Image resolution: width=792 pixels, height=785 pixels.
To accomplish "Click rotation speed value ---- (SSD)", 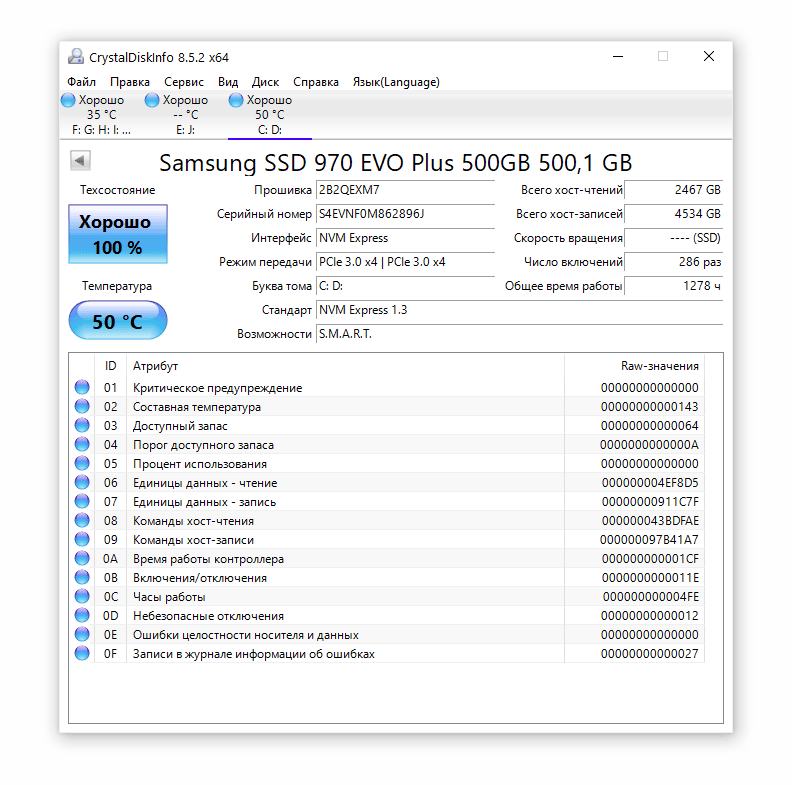I will click(x=673, y=238).
